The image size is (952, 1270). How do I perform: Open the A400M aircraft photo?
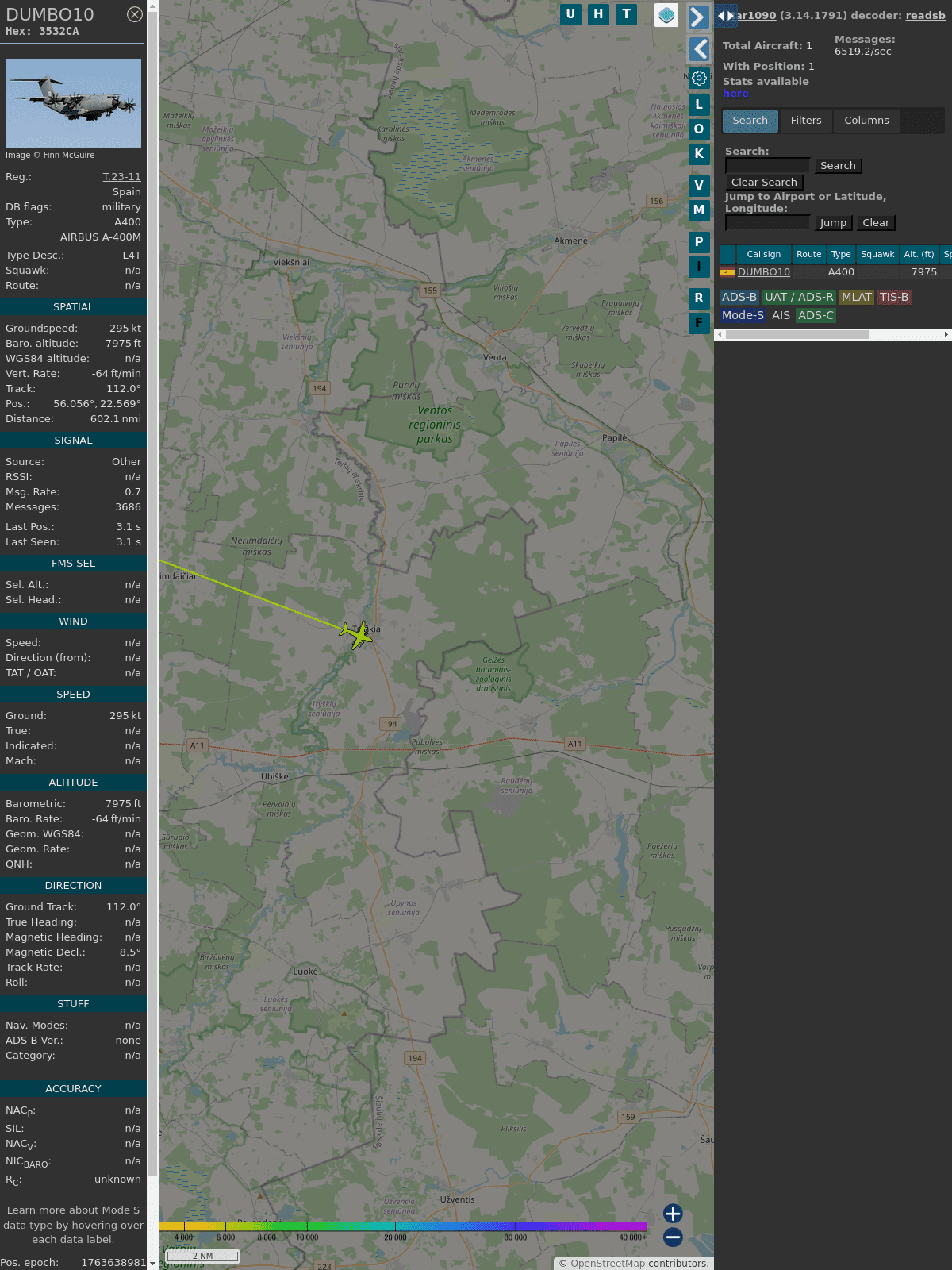point(73,103)
